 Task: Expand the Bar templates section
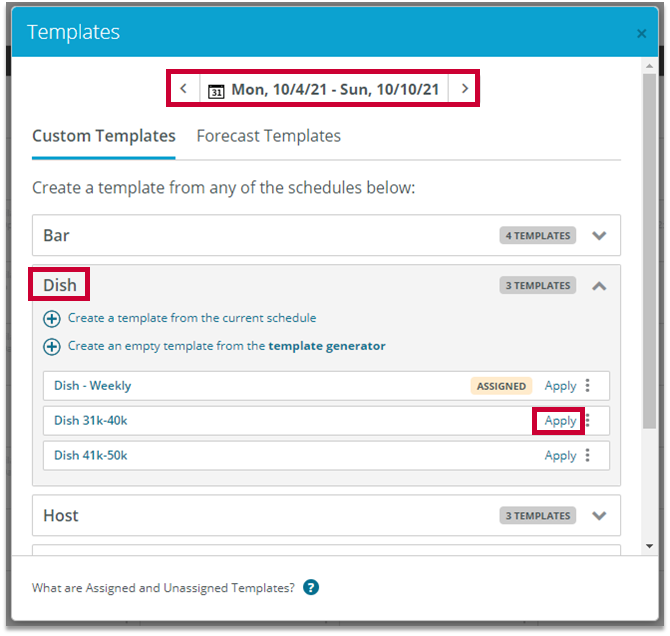[x=599, y=236]
